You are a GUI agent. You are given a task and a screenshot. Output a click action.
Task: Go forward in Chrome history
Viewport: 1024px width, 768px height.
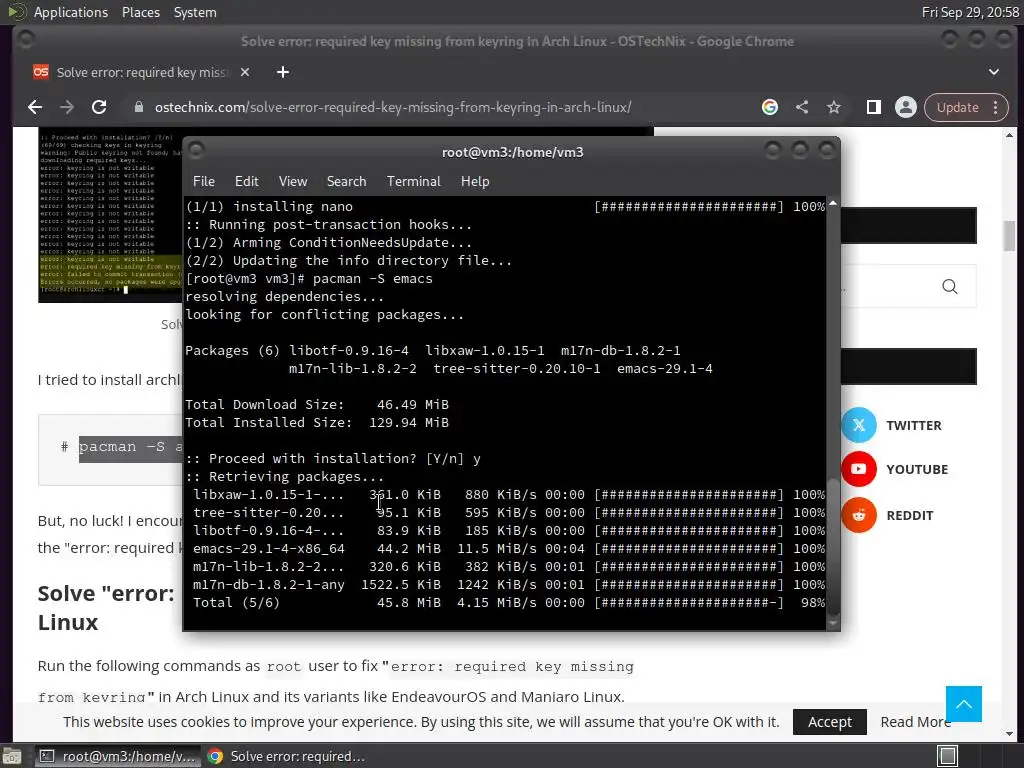[x=67, y=107]
